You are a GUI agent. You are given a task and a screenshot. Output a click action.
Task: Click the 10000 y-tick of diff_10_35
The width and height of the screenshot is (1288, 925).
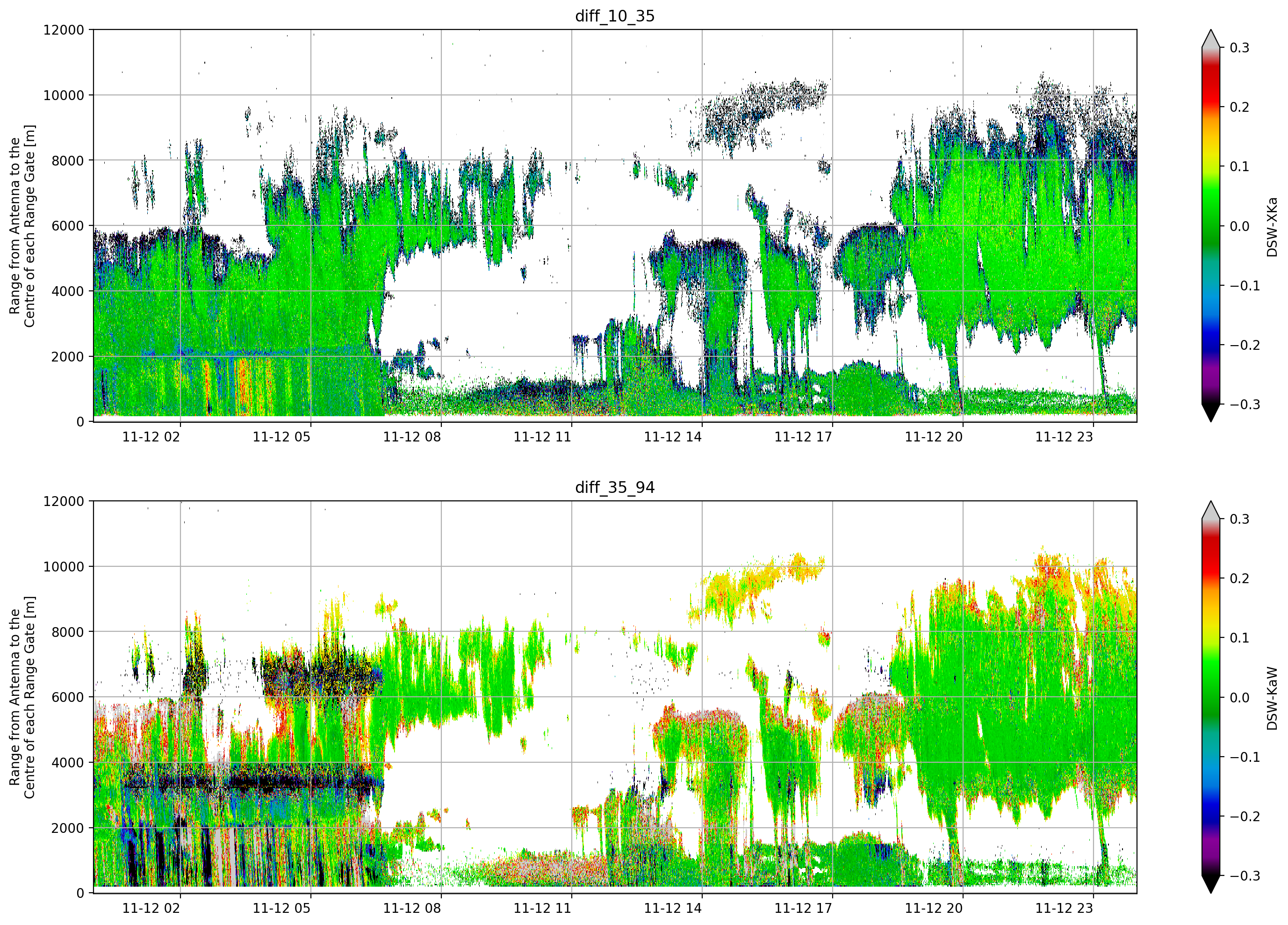(x=64, y=95)
